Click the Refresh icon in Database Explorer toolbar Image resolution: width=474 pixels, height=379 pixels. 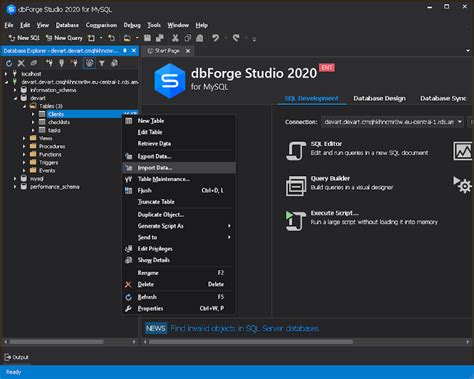9,63
